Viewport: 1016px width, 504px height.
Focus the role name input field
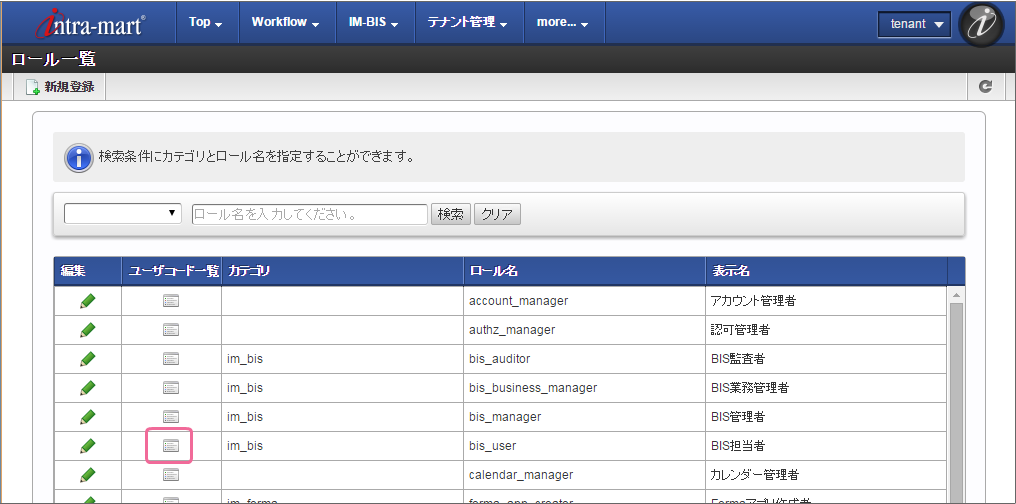coord(309,214)
